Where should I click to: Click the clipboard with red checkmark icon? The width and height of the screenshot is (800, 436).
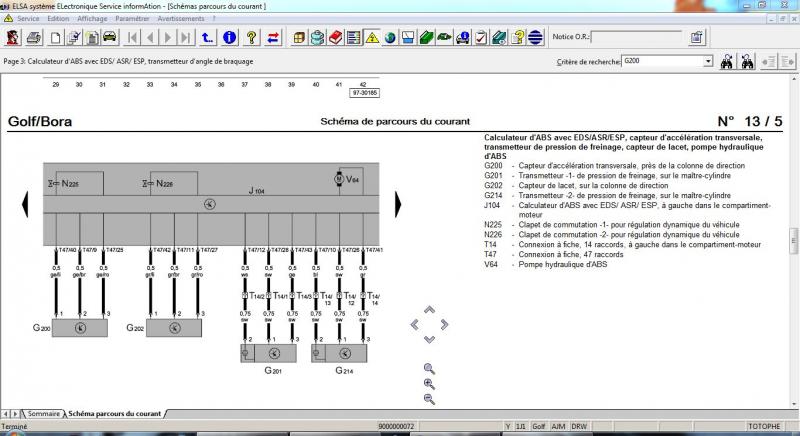(x=481, y=37)
